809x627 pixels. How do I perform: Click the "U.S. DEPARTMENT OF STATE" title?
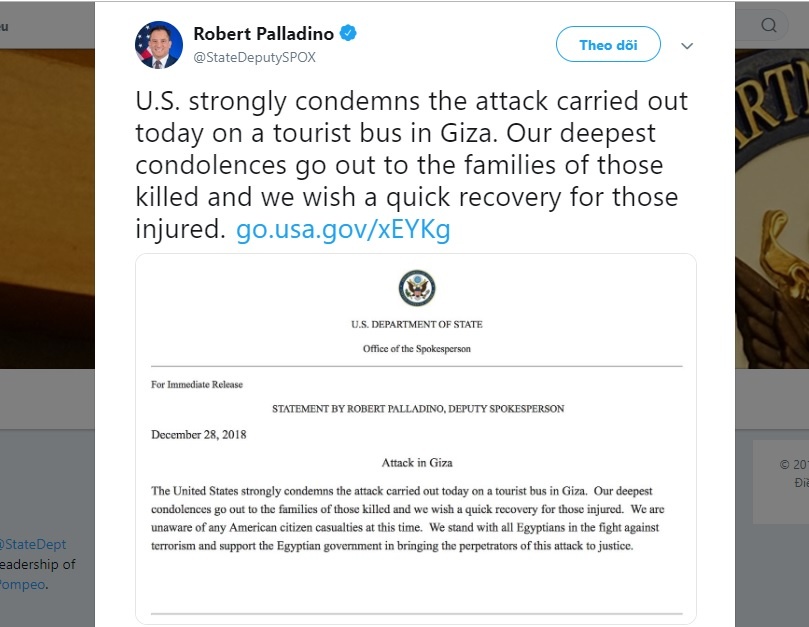tap(415, 325)
